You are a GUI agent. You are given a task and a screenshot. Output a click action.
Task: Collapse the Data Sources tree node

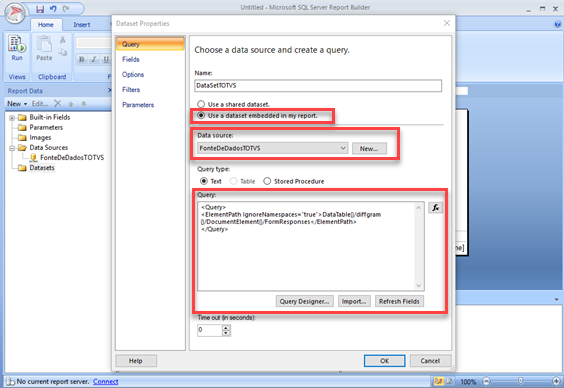(x=12, y=148)
